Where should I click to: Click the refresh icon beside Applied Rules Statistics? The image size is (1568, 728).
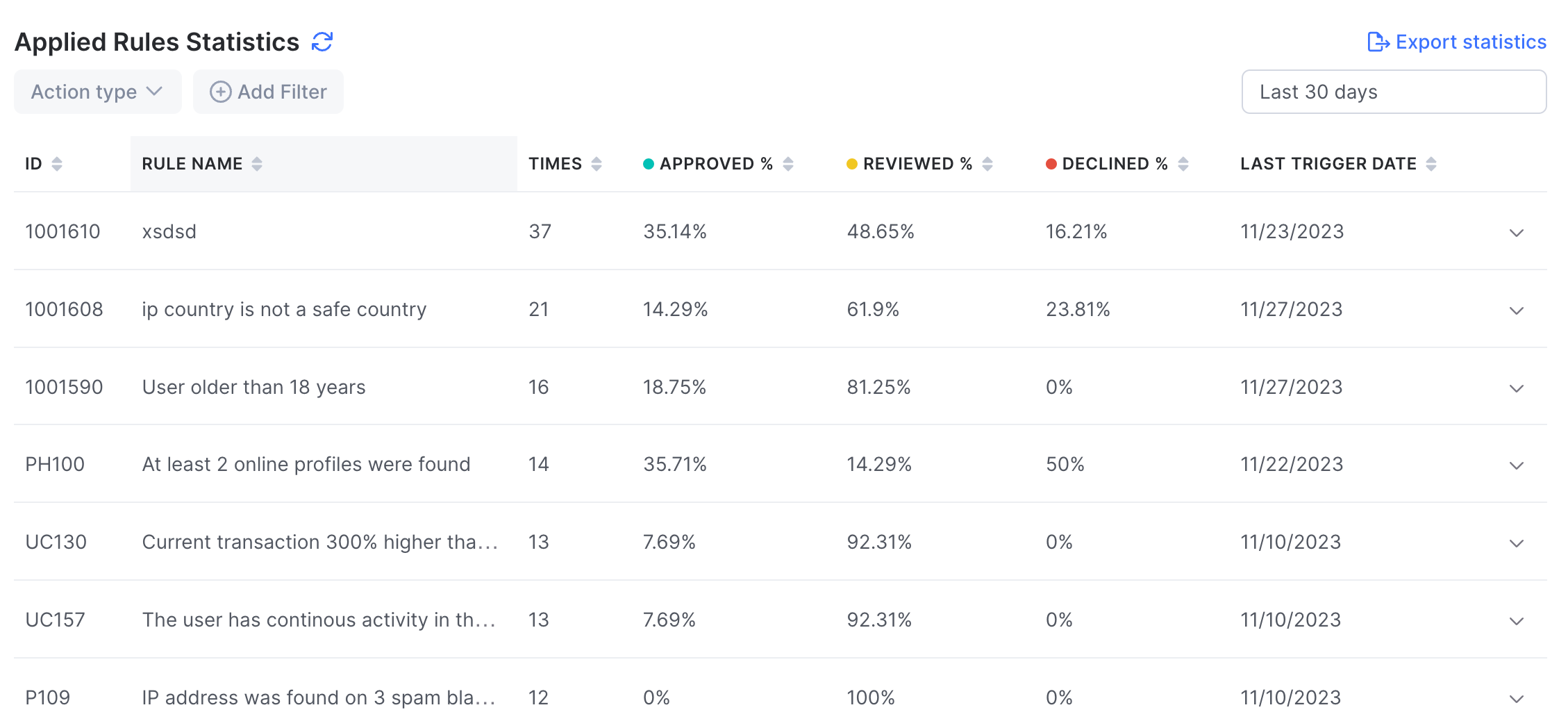(322, 42)
